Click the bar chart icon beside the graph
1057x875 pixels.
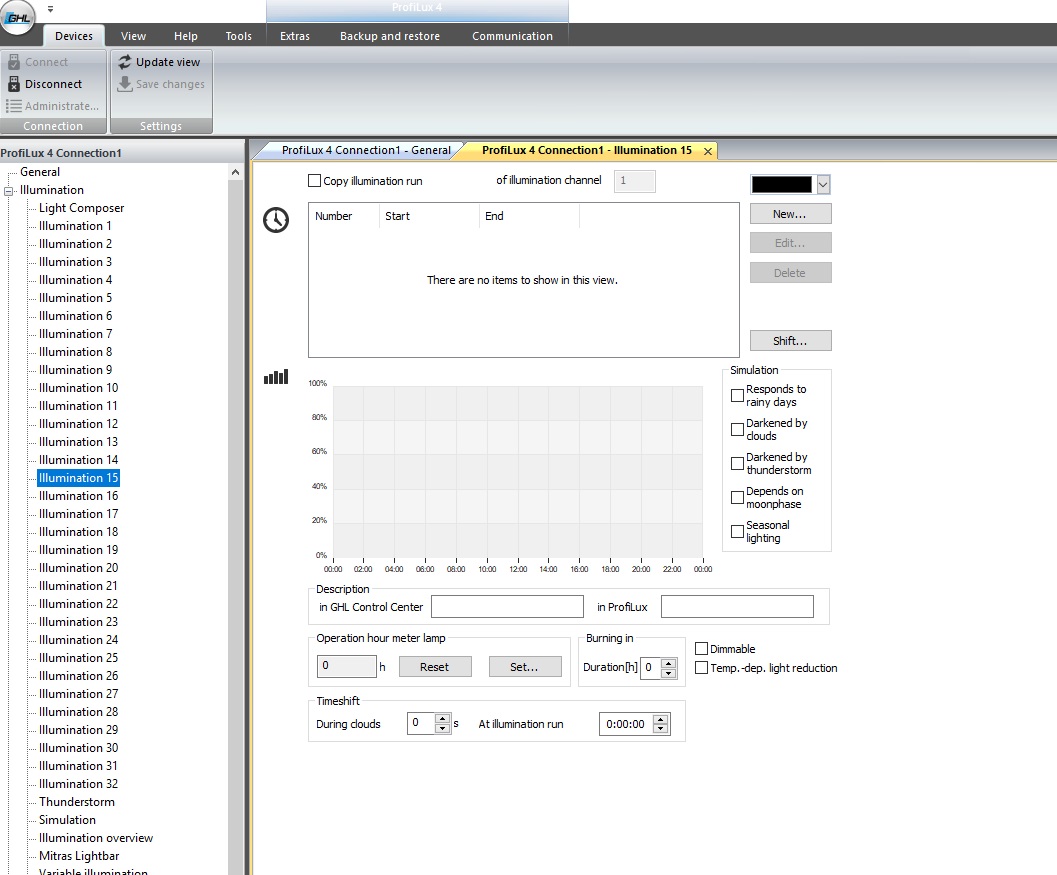point(276,377)
